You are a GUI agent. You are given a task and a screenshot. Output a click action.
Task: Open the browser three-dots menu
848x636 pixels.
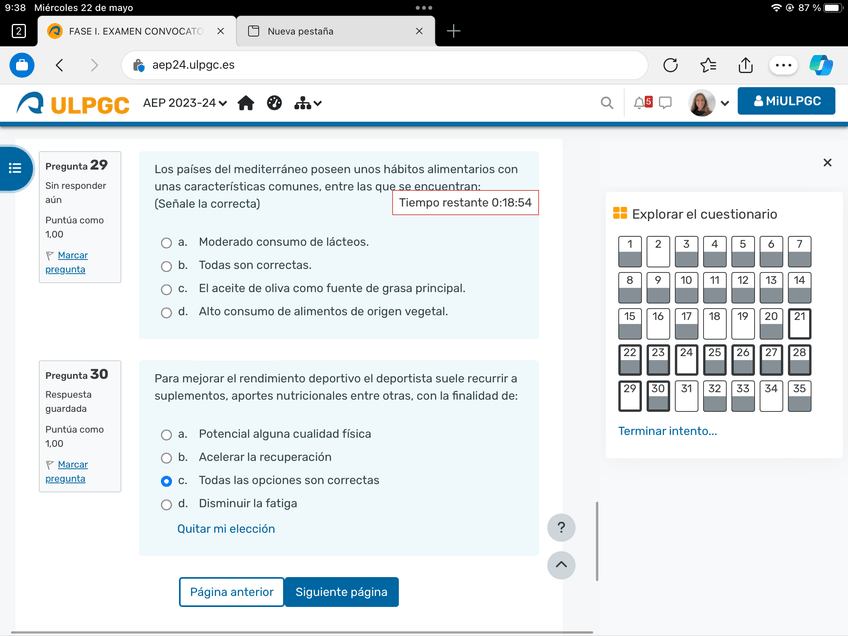click(x=783, y=65)
